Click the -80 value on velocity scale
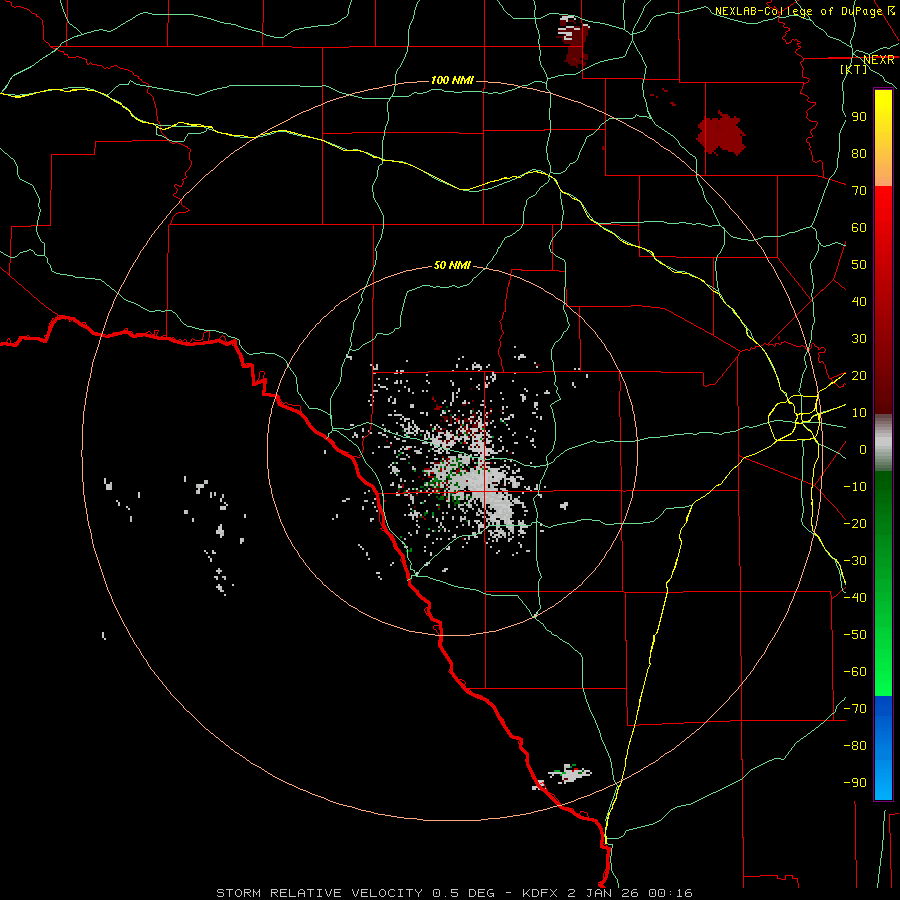The width and height of the screenshot is (900, 900). 855,746
